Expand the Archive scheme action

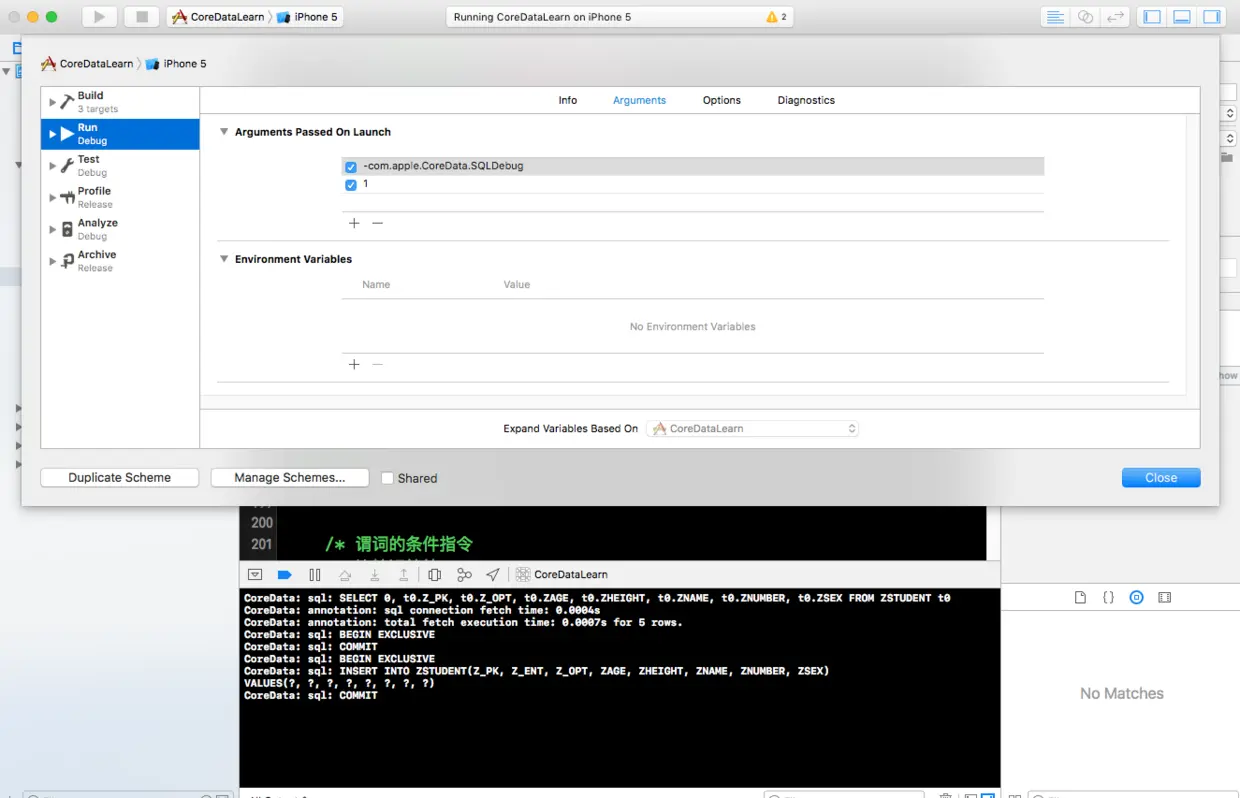coord(53,261)
